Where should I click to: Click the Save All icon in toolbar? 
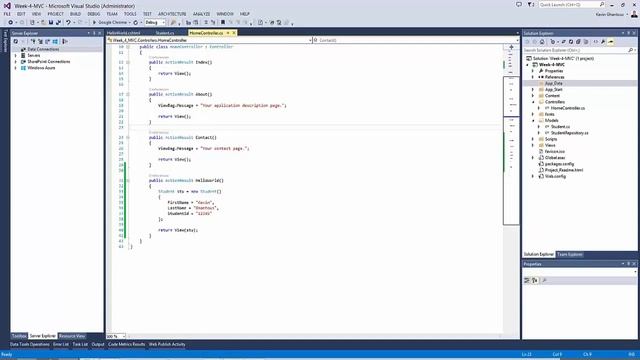pos(58,22)
